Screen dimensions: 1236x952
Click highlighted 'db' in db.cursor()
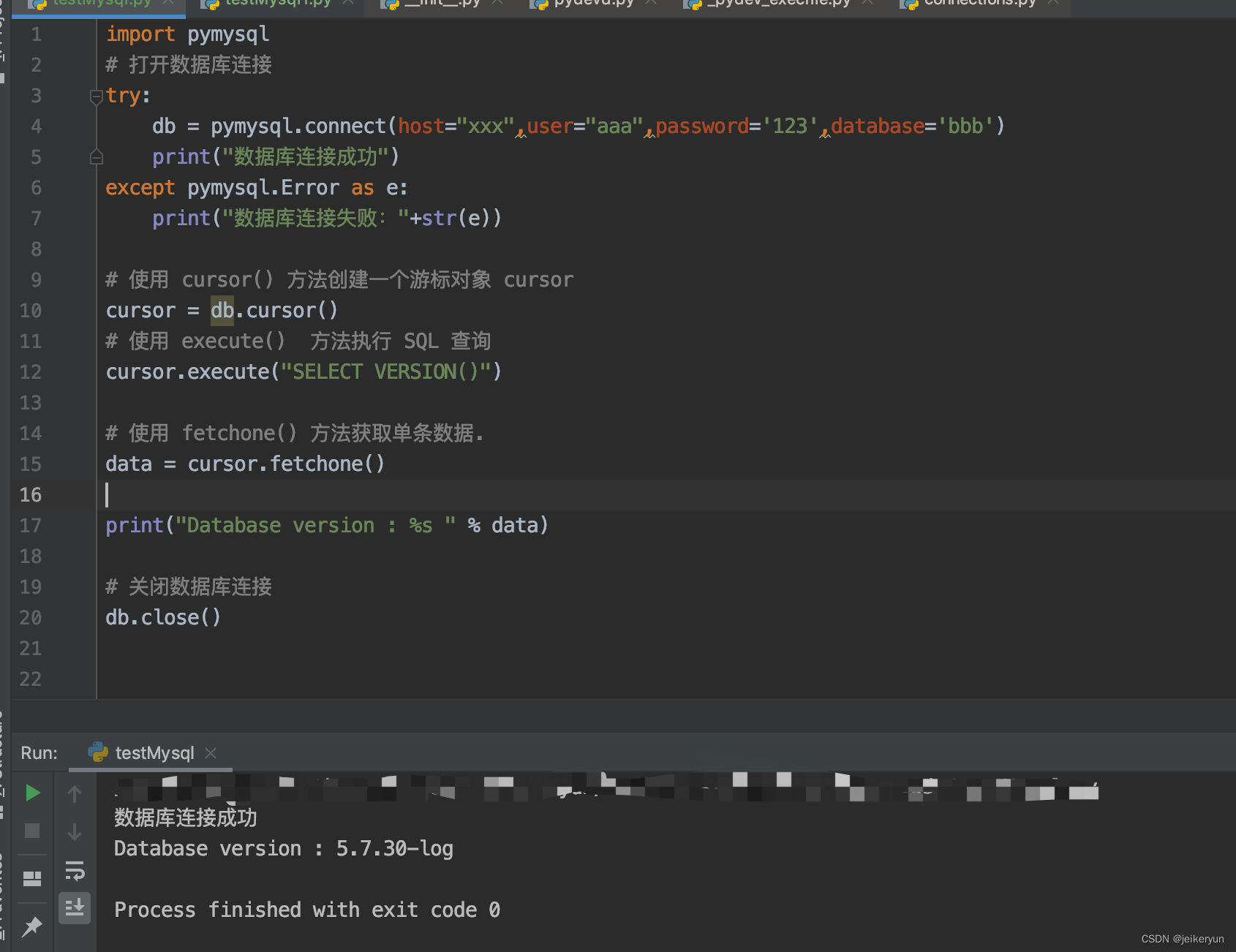(x=222, y=311)
